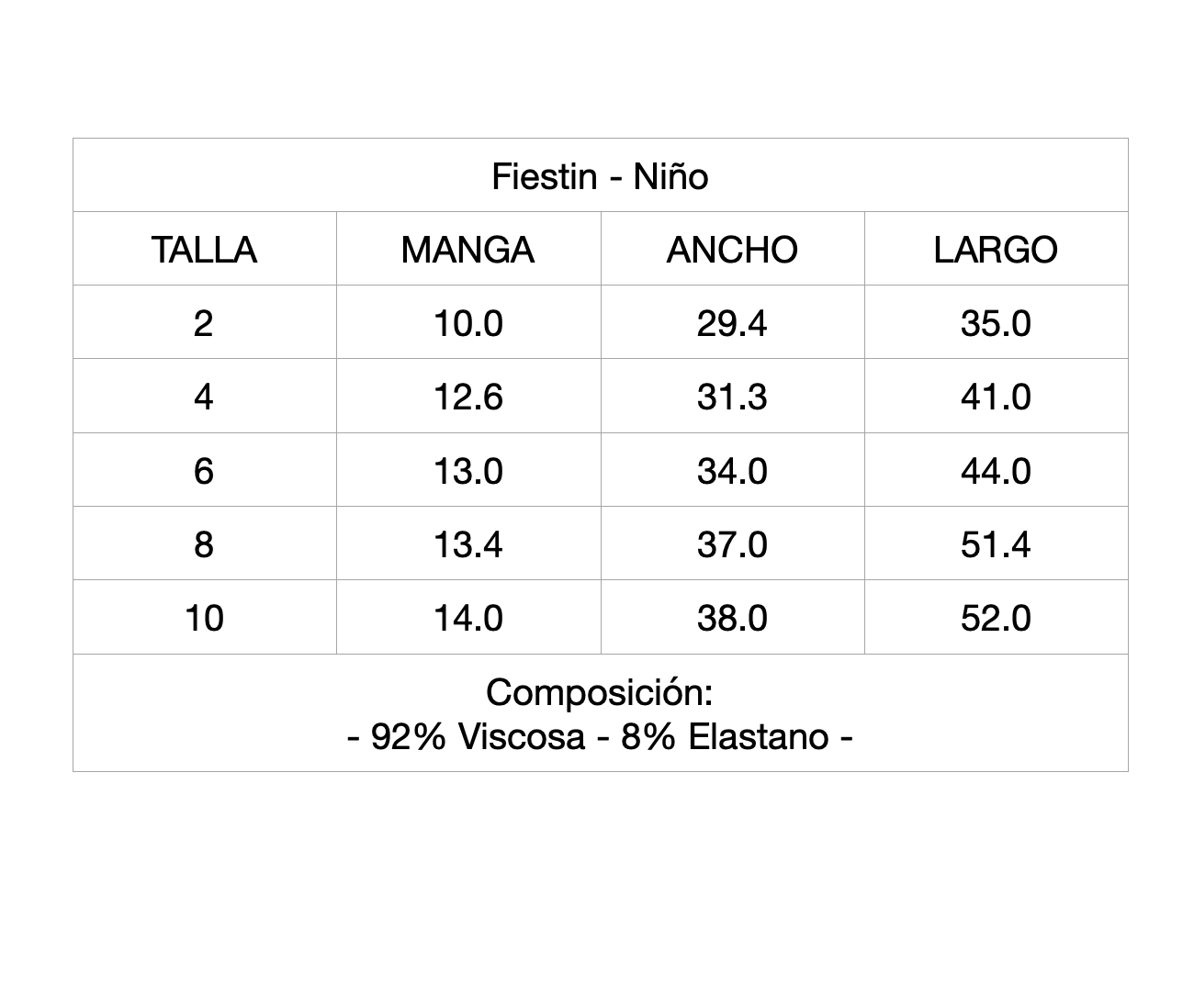Select the MANGA column header
The image size is (1194, 1008).
pos(467,250)
